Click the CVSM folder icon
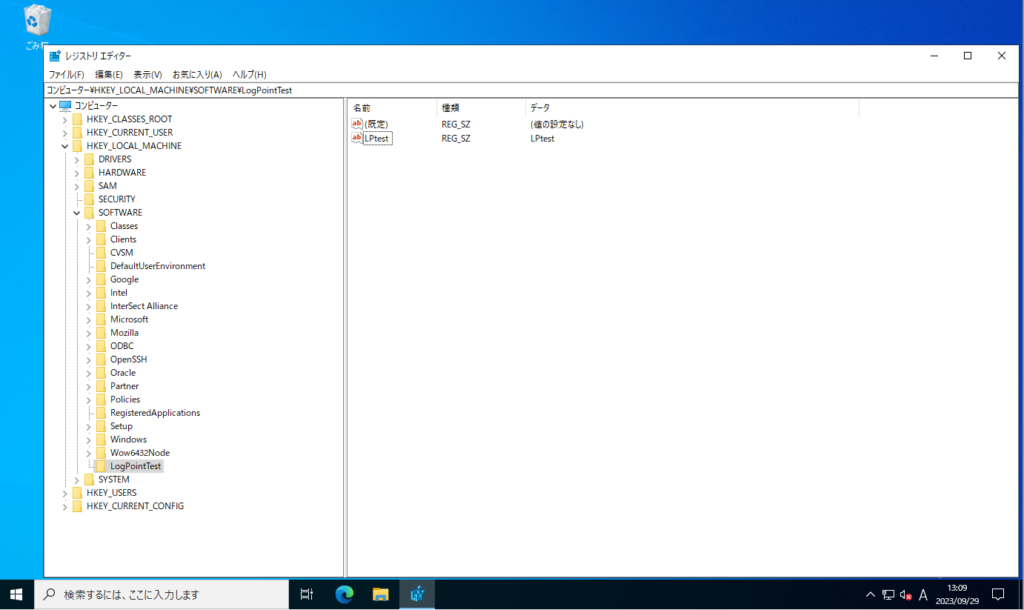The height and width of the screenshot is (610, 1024). (101, 253)
